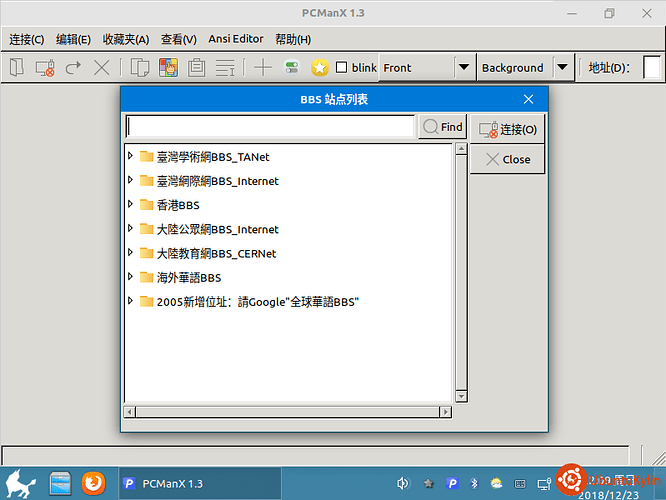
Task: Open the 连接(C) menu
Action: [x=27, y=40]
